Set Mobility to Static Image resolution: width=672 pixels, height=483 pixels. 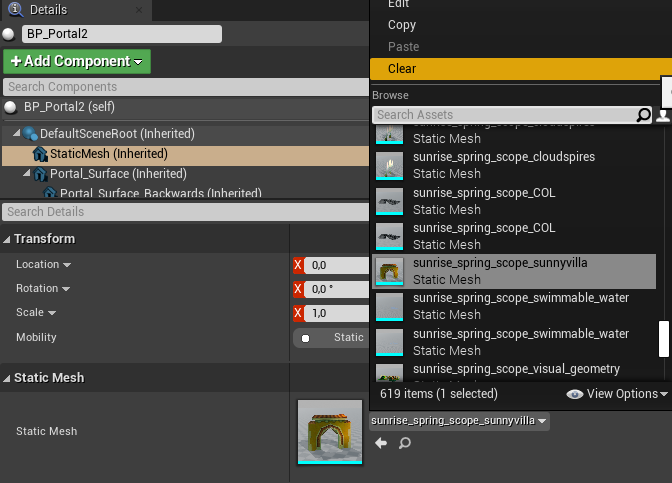(x=331, y=338)
